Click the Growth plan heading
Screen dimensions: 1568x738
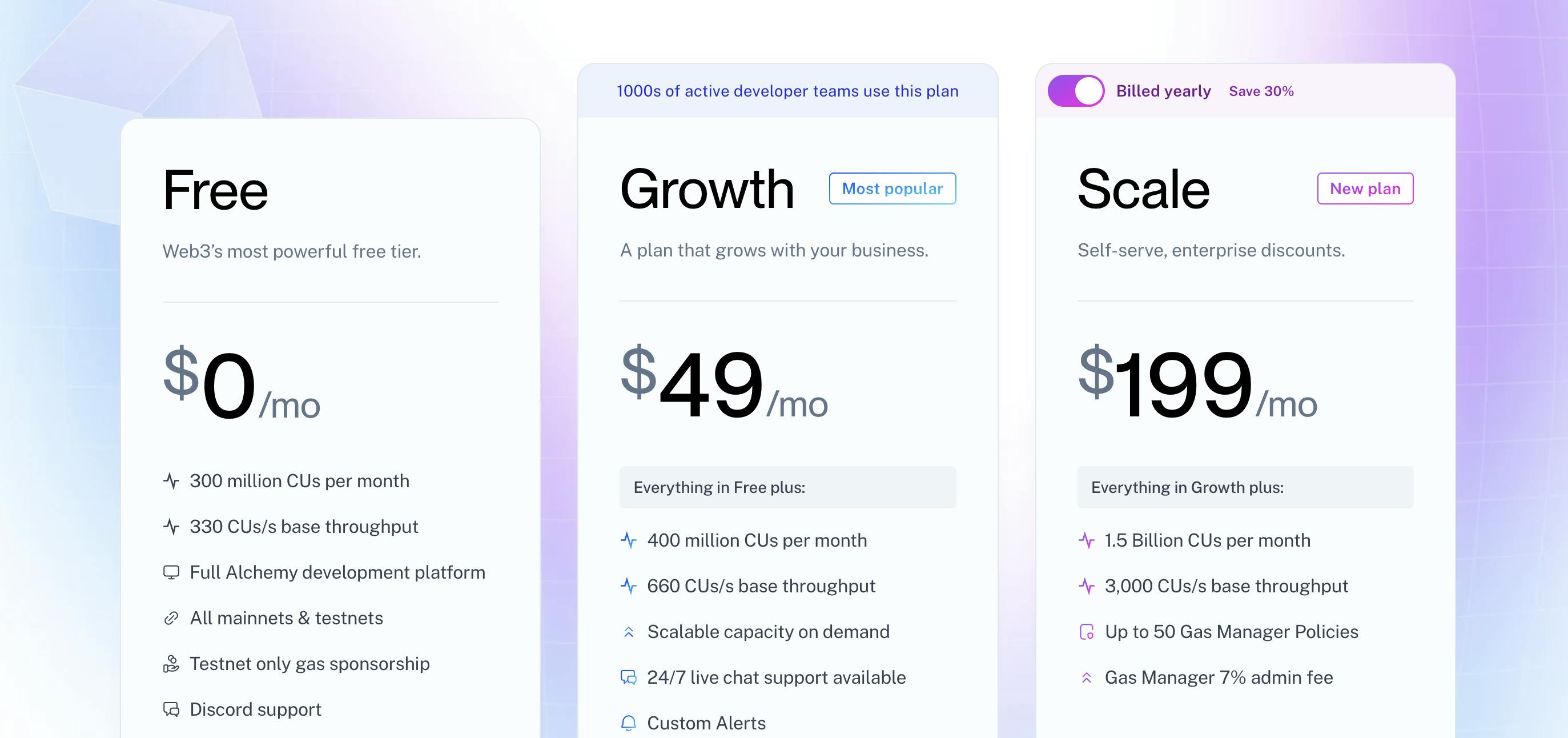tap(707, 190)
